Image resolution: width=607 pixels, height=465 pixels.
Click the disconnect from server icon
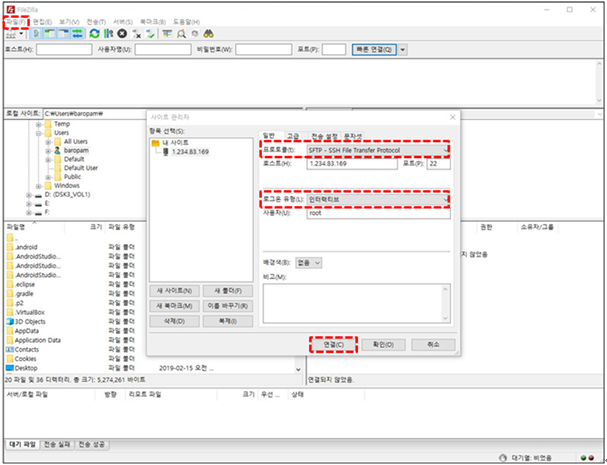[x=136, y=34]
